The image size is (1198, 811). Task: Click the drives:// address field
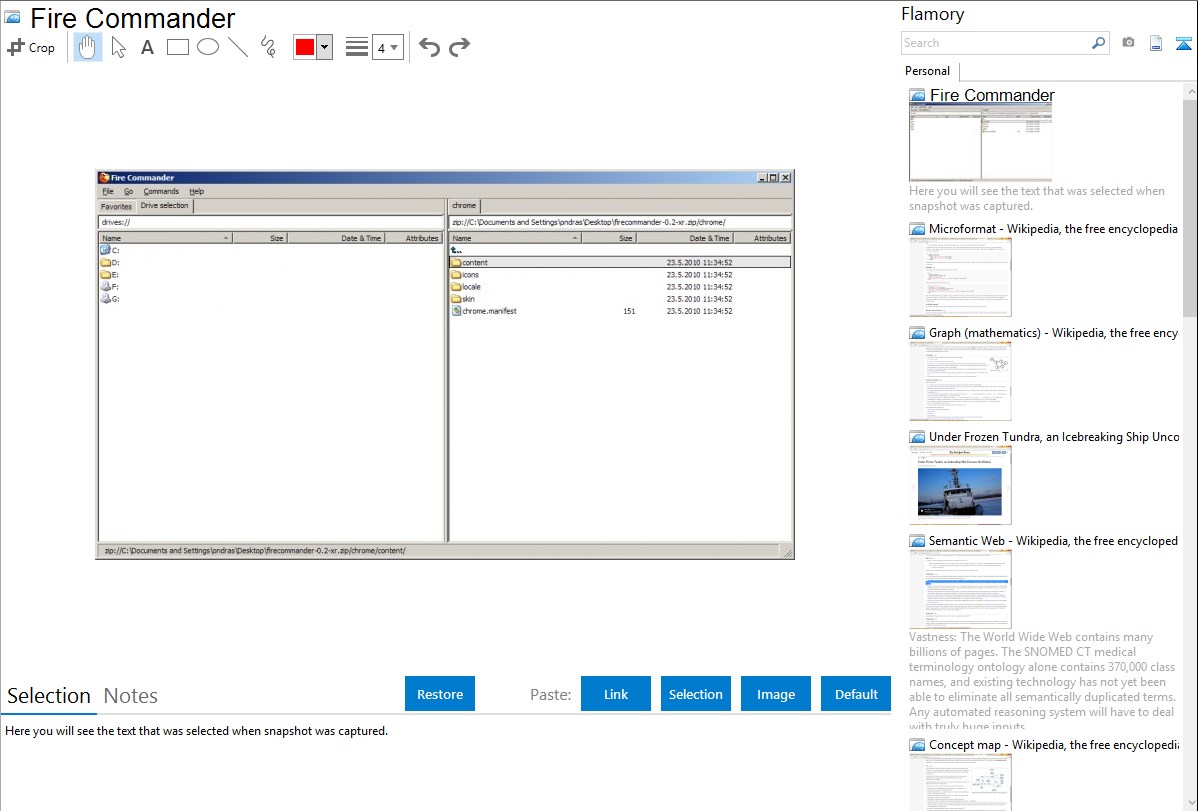[271, 222]
